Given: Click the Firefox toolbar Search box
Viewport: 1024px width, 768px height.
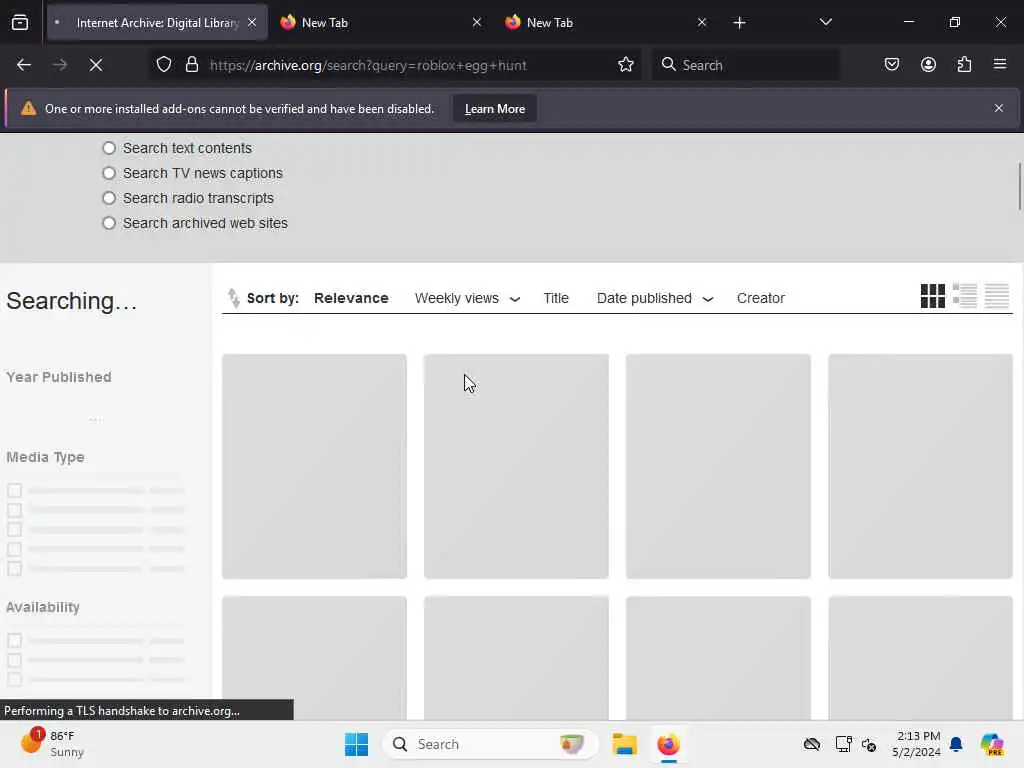Looking at the screenshot, I should pos(745,65).
